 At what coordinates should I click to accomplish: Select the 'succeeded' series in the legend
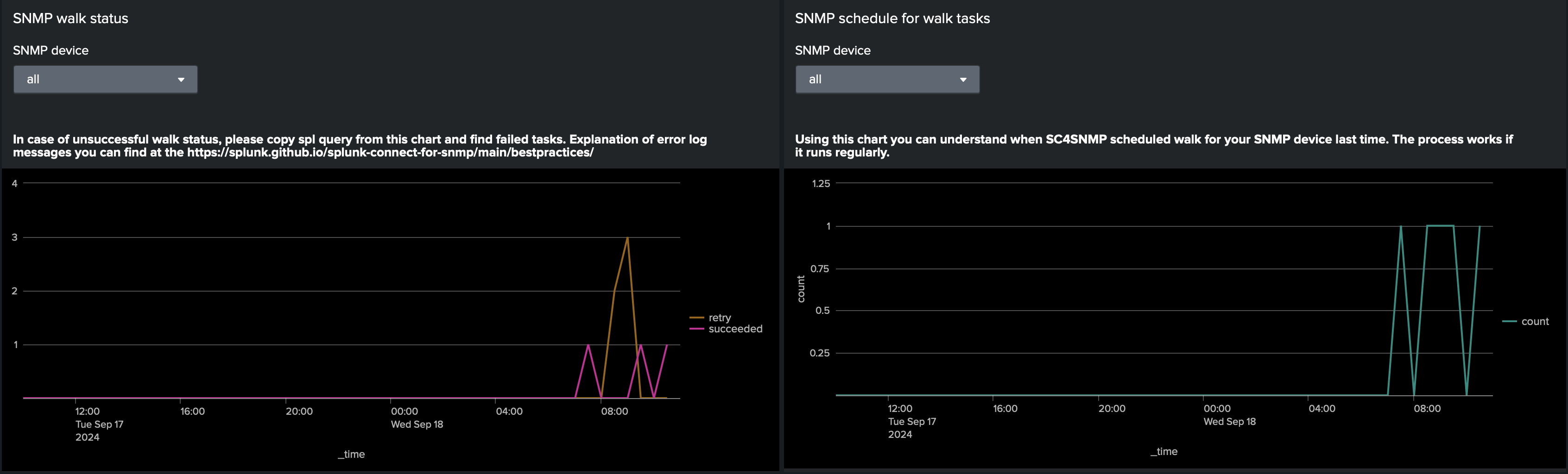click(735, 329)
